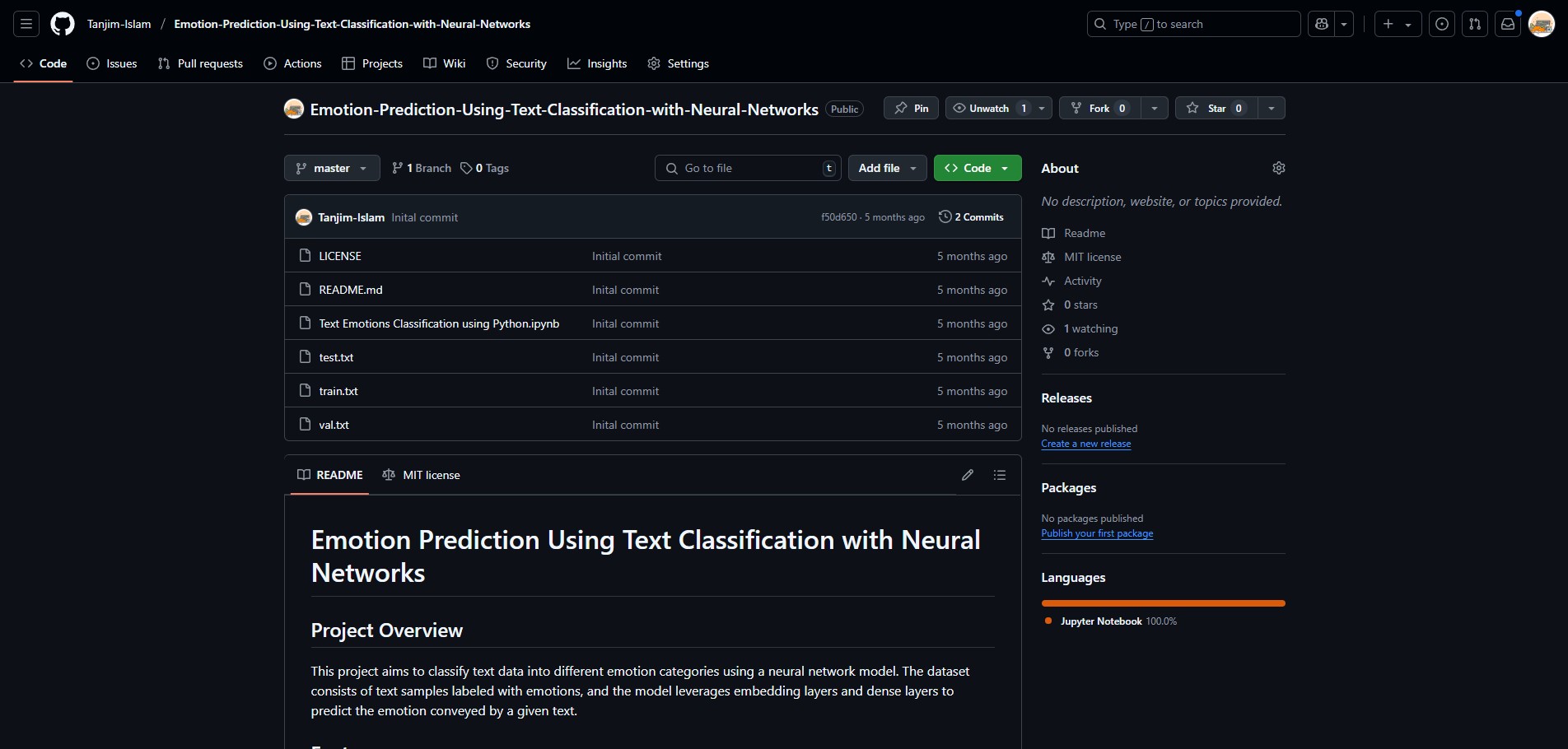
Task: Click the pencil icon to edit README
Action: coord(968,475)
